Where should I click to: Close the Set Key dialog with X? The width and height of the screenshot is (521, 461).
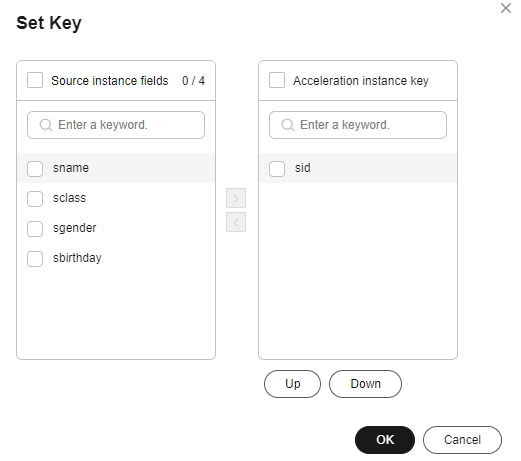click(506, 8)
